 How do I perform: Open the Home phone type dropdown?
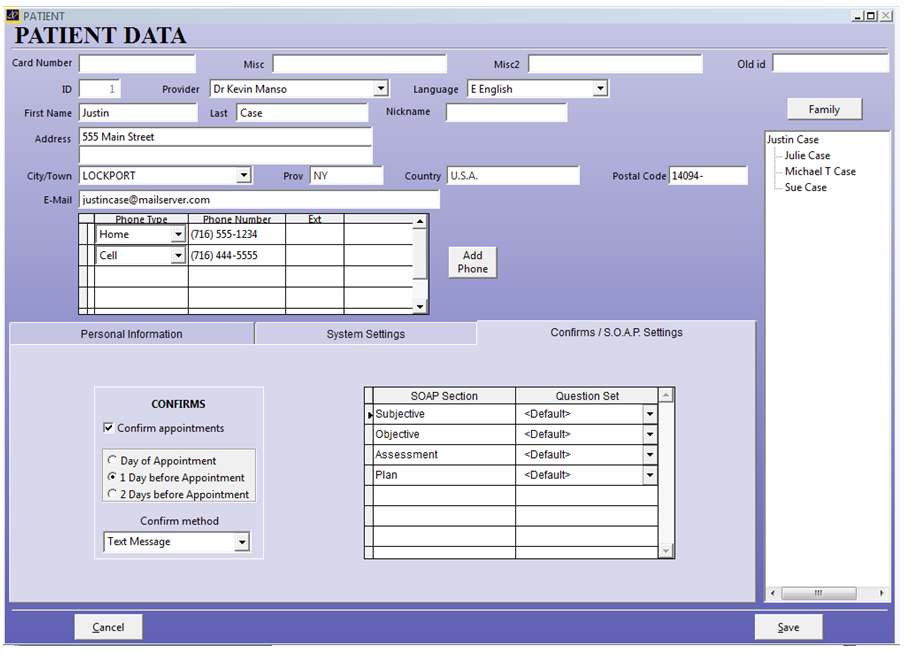tap(178, 235)
